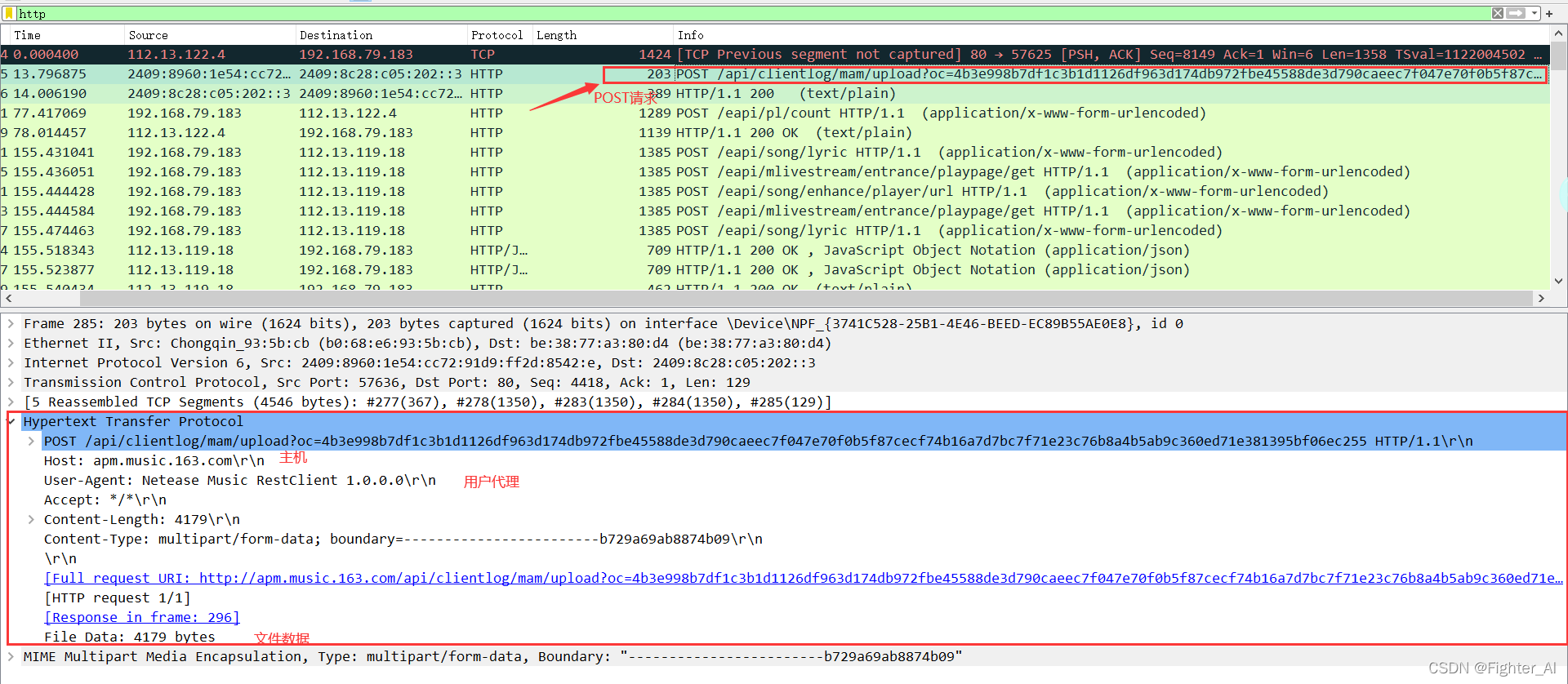Clear the display filter with X icon
Image resolution: width=1568 pixels, height=684 pixels.
pyautogui.click(x=1498, y=13)
